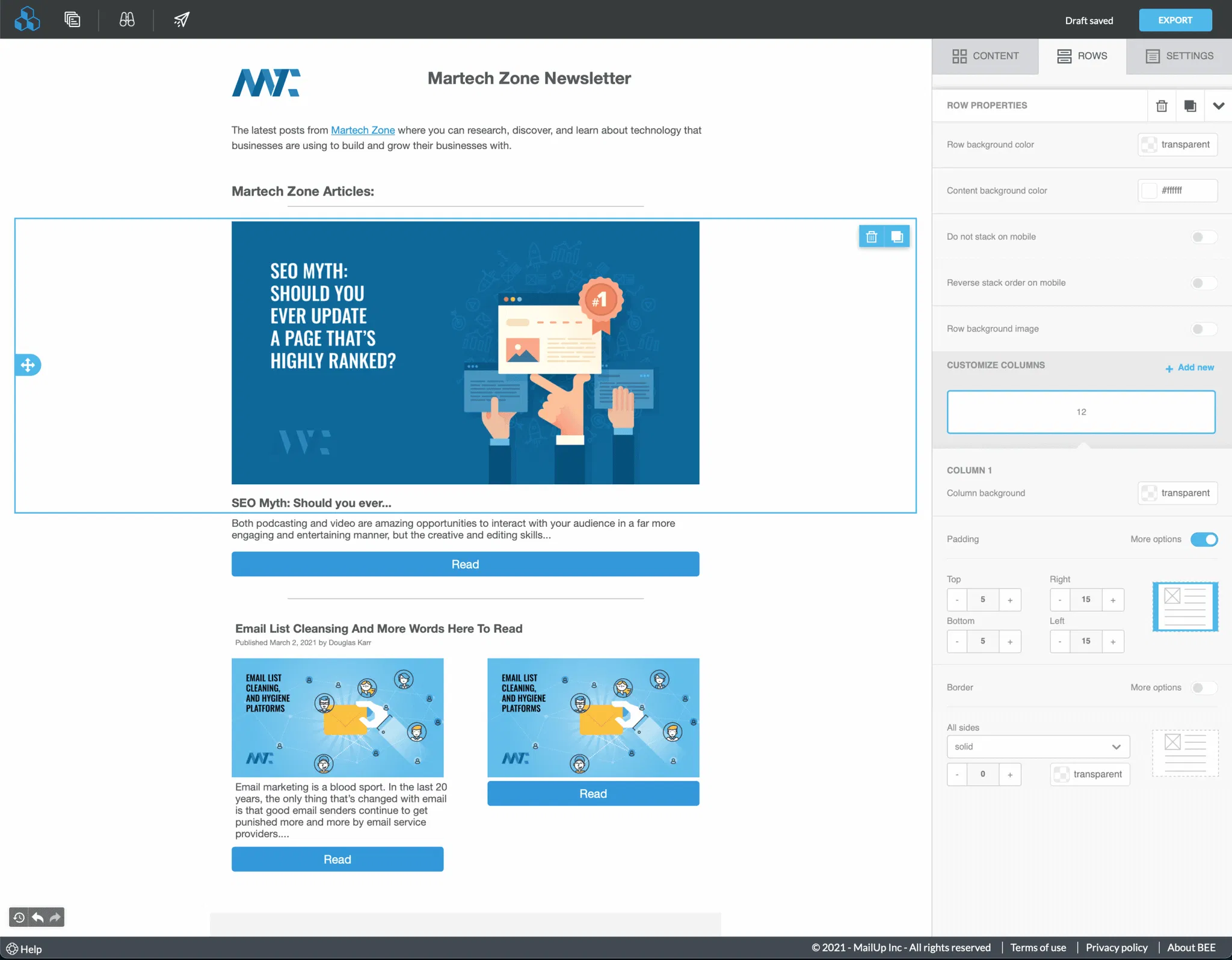Select Martech Zone Newsletter heading

(x=529, y=78)
